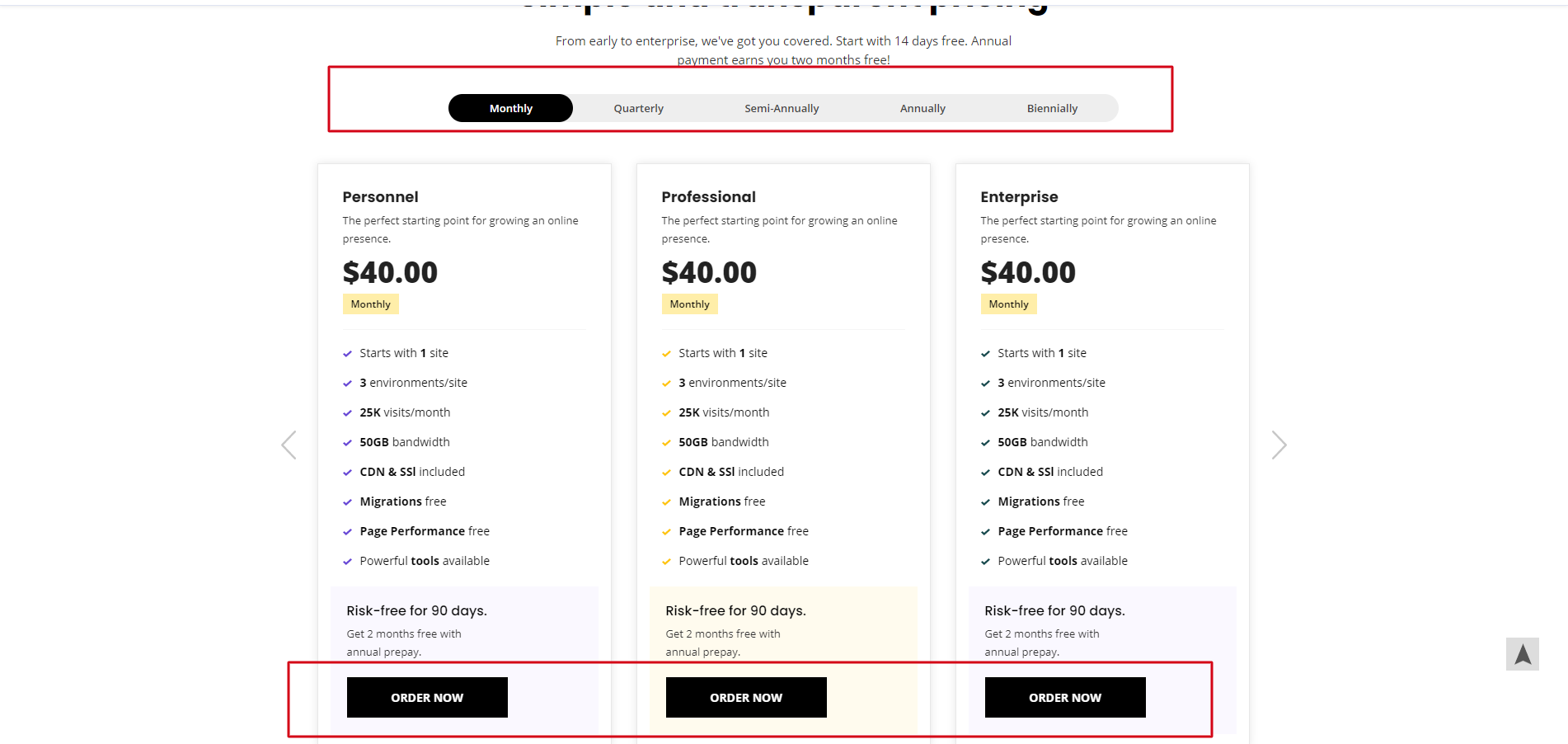Click the yellow Monthly badge under Personnel price
Screen dimensions: 1568x744
370,304
